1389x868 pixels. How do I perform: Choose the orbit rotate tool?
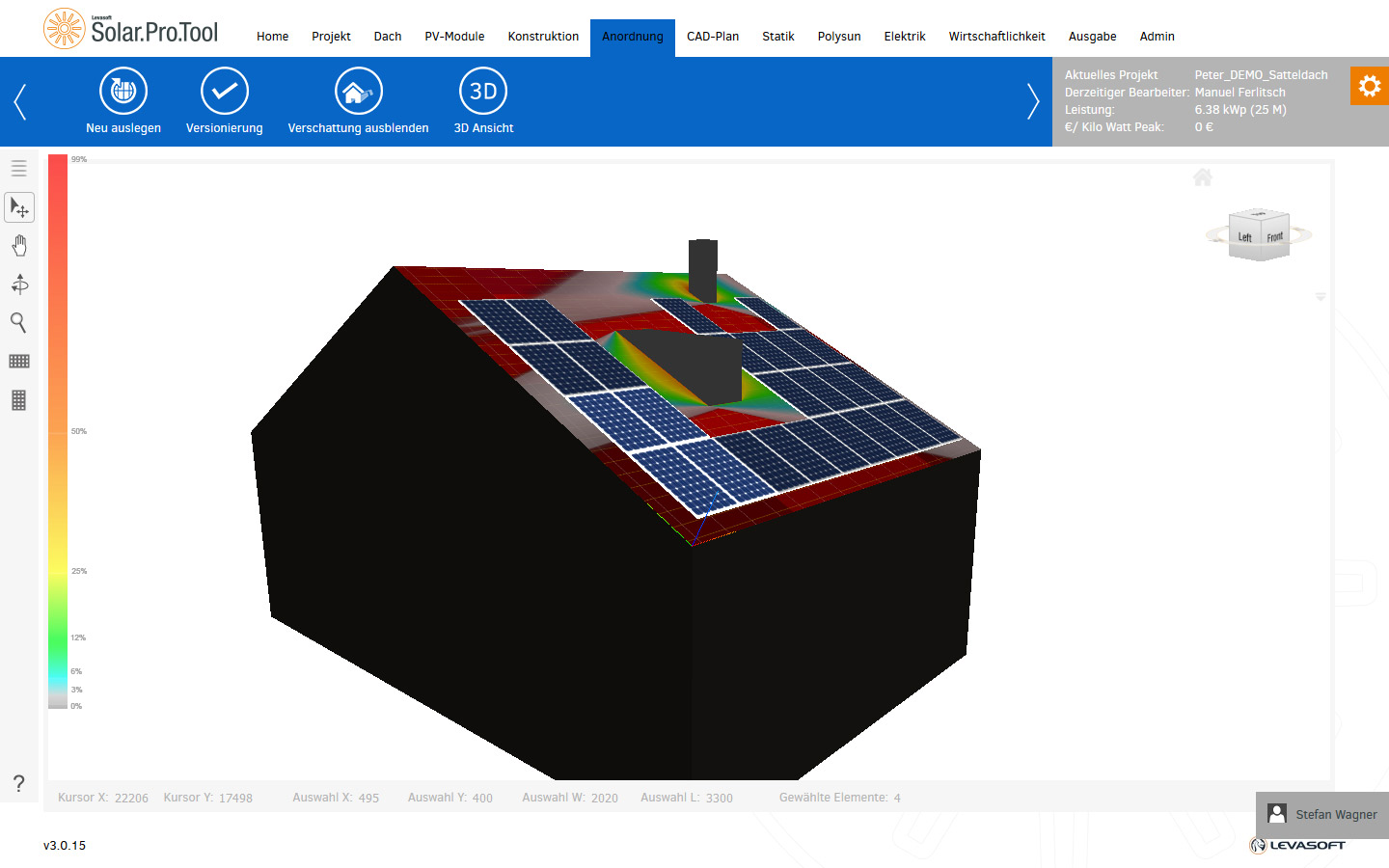click(x=19, y=284)
